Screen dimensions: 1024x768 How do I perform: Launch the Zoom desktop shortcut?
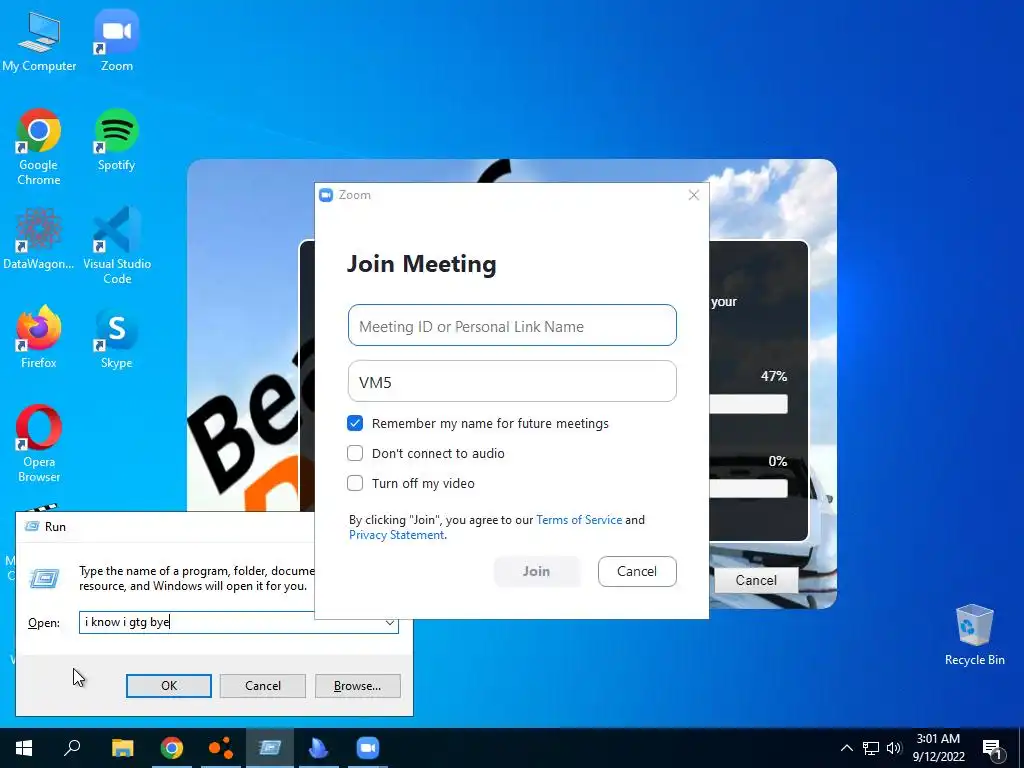click(116, 40)
